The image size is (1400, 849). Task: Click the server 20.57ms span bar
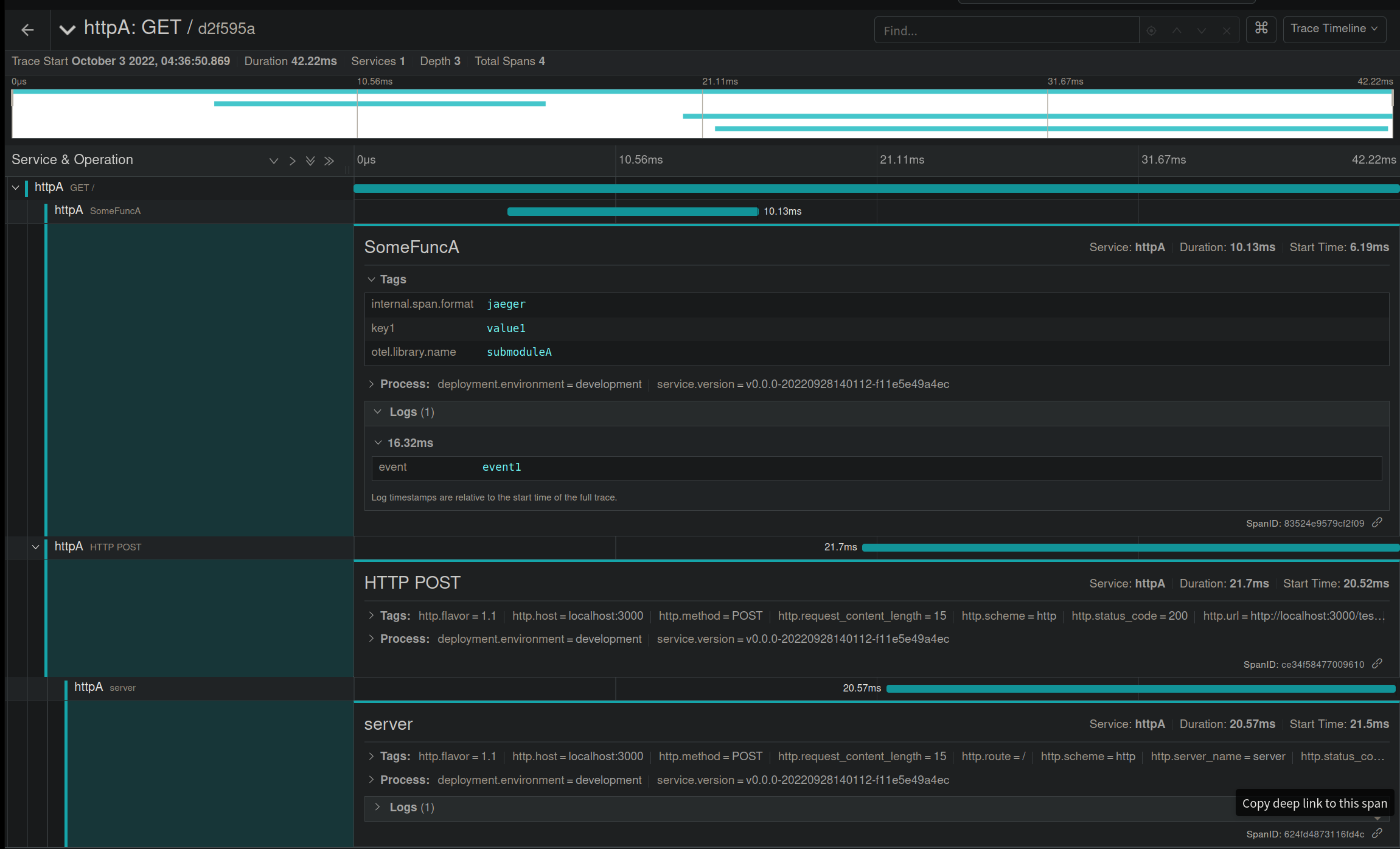click(1141, 688)
